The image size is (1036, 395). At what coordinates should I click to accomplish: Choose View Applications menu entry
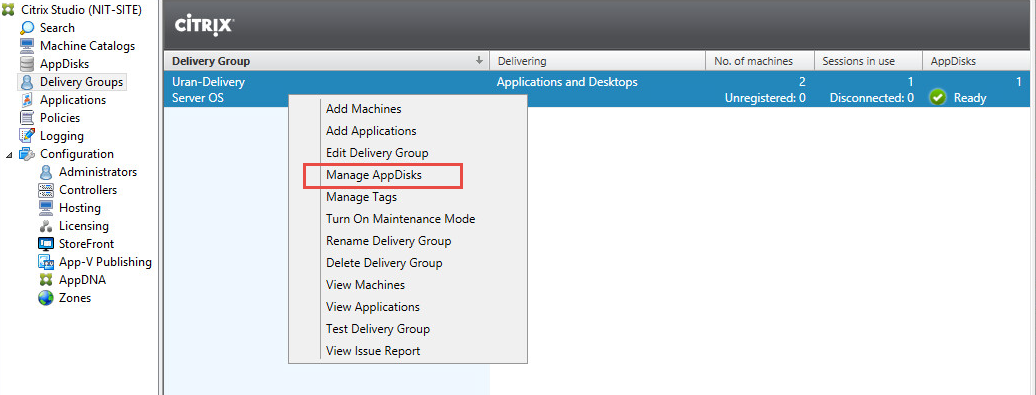[x=373, y=306]
